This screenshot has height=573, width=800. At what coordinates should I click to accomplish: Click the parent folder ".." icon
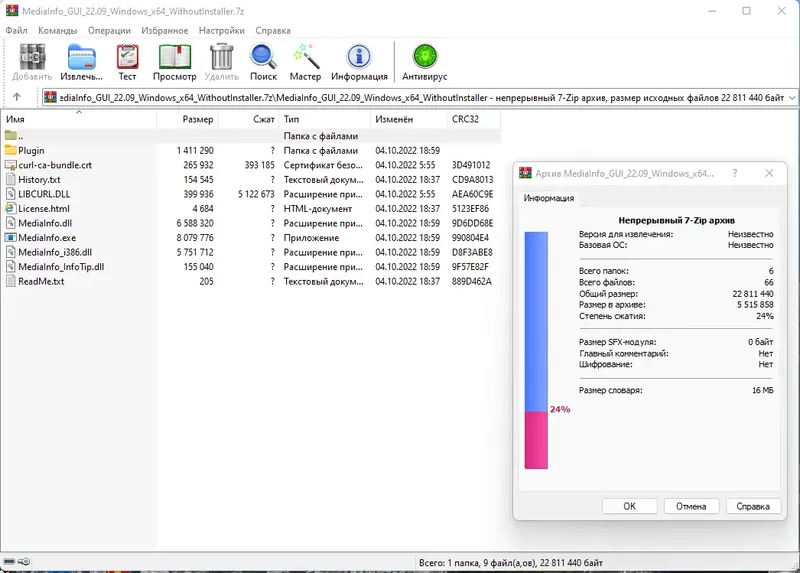10,136
